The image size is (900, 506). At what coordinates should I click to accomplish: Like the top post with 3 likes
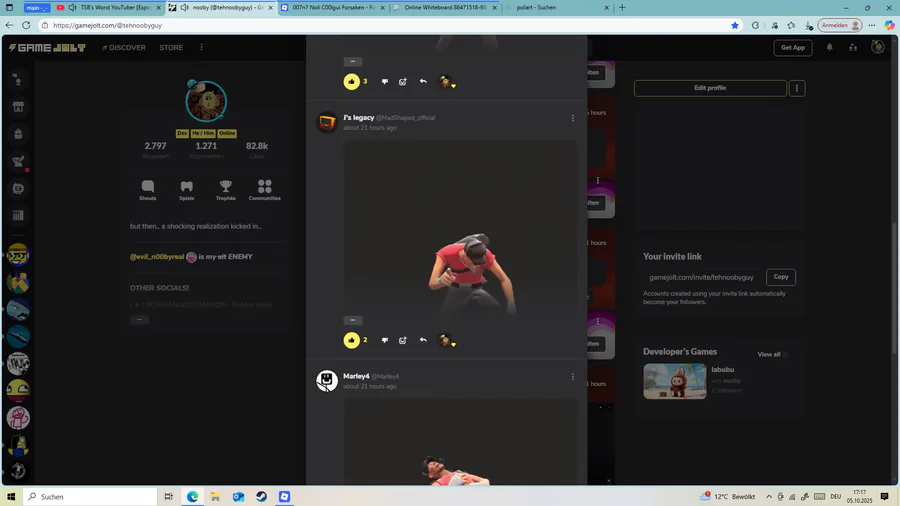click(x=351, y=81)
